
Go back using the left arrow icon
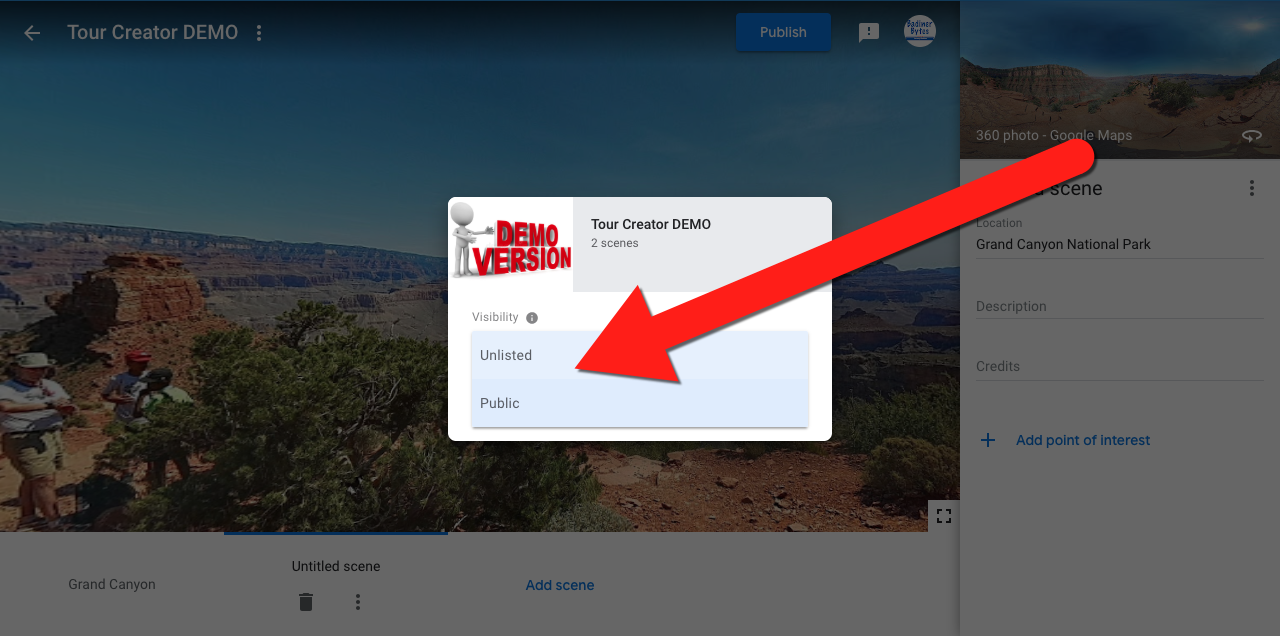pos(32,33)
